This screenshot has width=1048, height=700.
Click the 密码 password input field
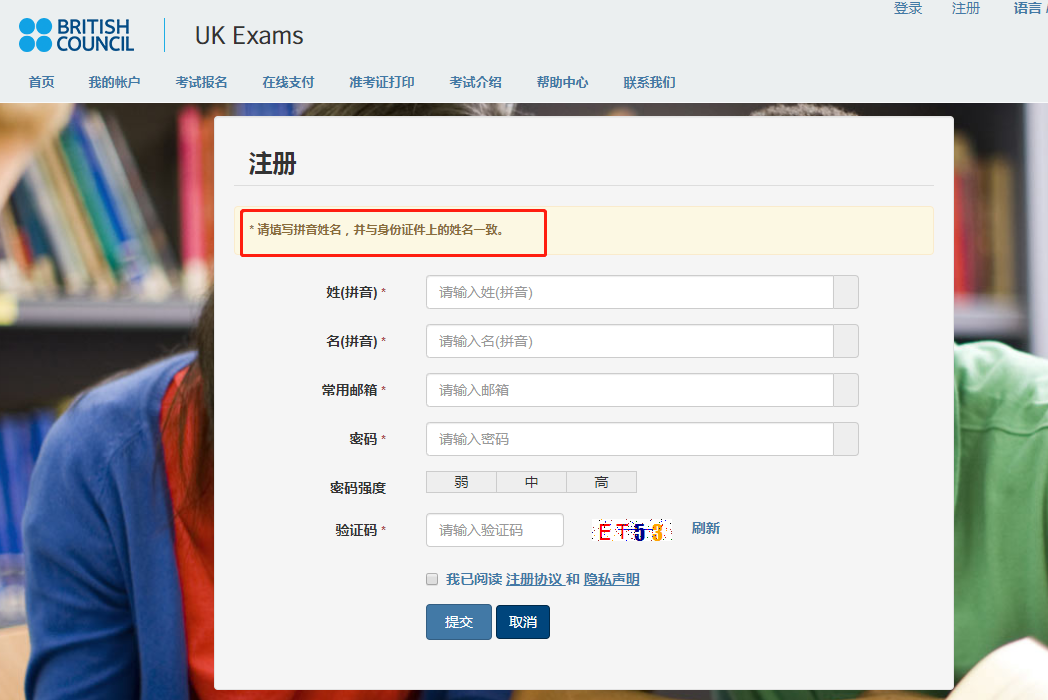(630, 439)
